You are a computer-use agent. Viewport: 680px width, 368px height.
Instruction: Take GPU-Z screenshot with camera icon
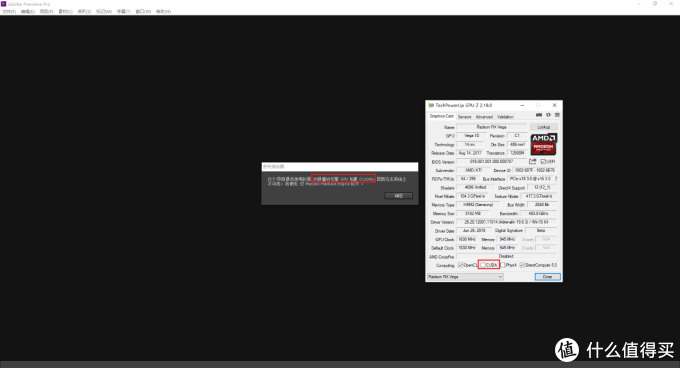point(539,115)
